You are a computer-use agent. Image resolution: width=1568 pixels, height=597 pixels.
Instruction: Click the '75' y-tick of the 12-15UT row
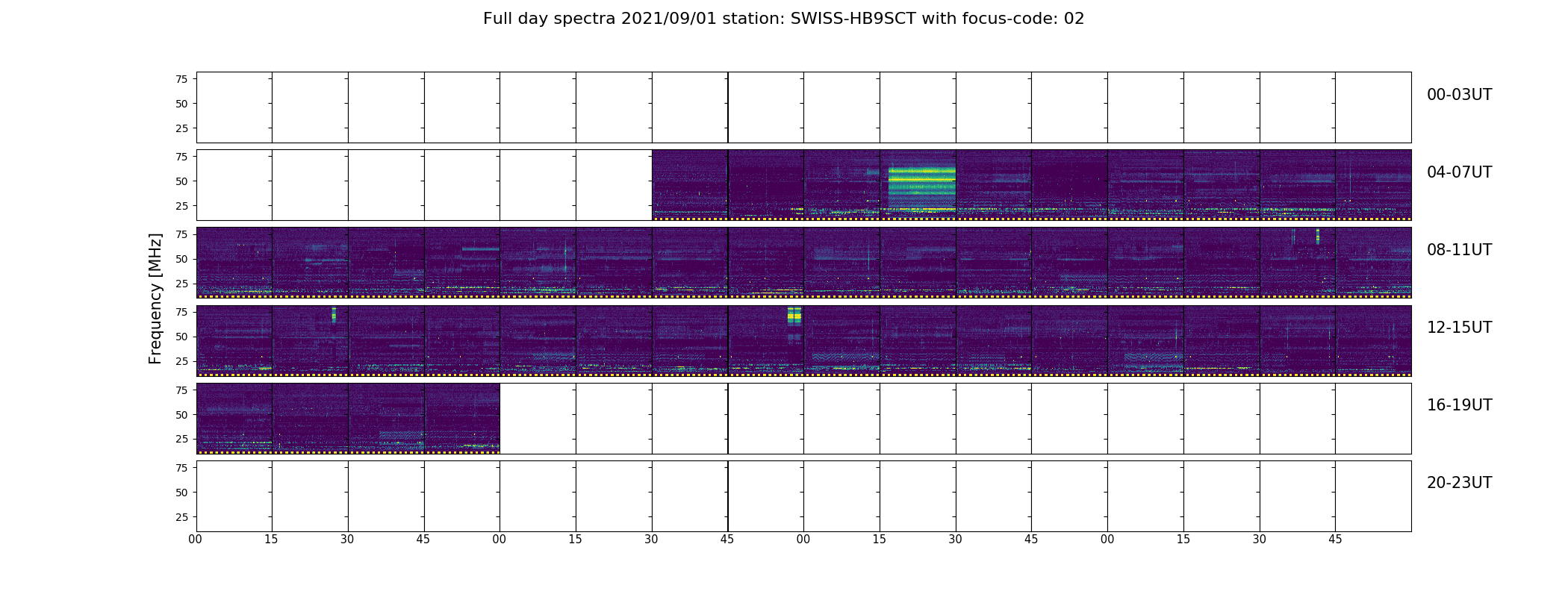tap(181, 312)
